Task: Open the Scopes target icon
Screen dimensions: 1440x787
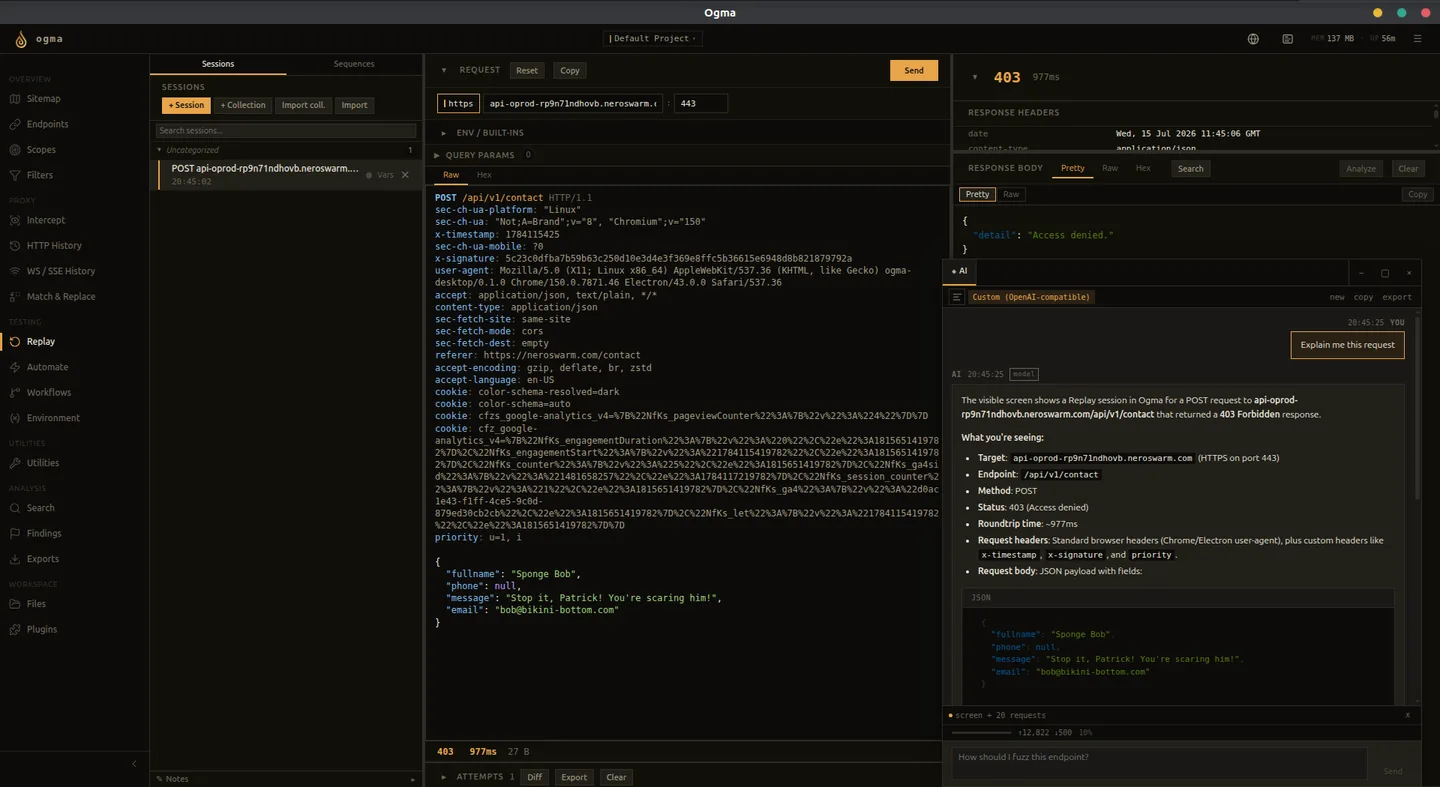Action: pos(15,150)
